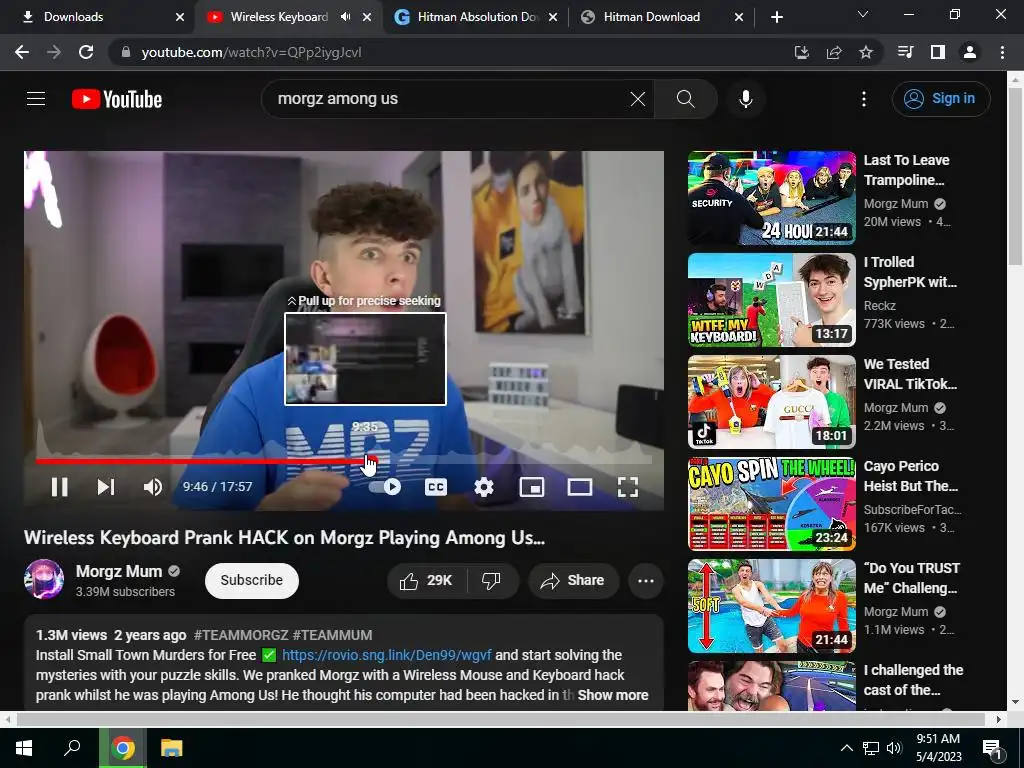Pause the video with the pause button
Image resolution: width=1024 pixels, height=768 pixels.
59,487
